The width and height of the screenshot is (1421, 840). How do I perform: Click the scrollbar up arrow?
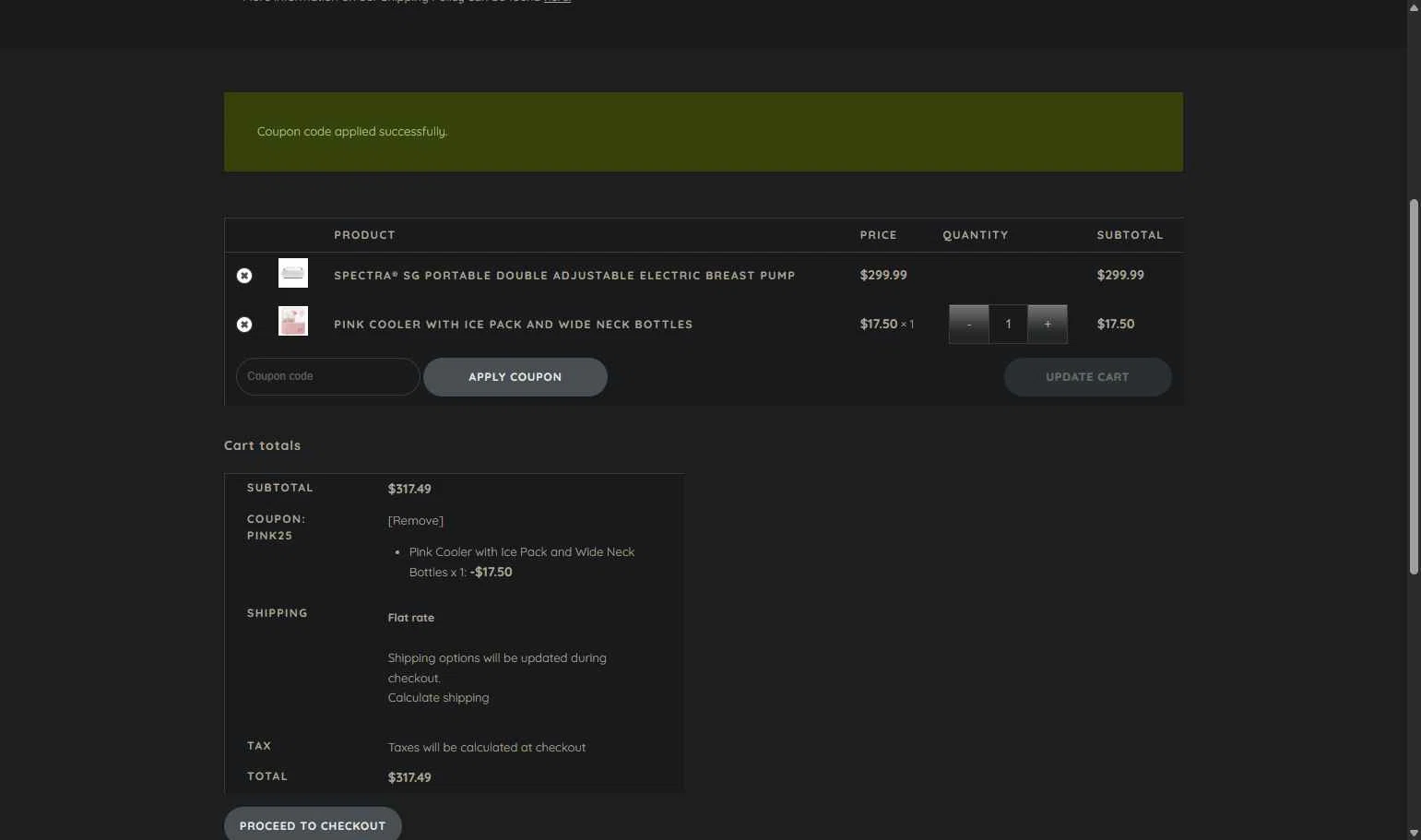pyautogui.click(x=1414, y=7)
